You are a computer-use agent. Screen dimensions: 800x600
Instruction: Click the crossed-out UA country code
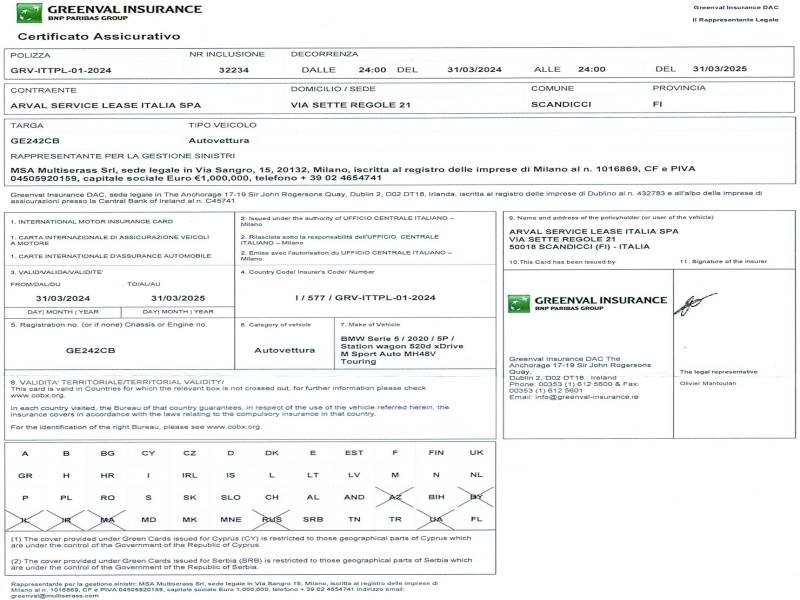(x=436, y=519)
